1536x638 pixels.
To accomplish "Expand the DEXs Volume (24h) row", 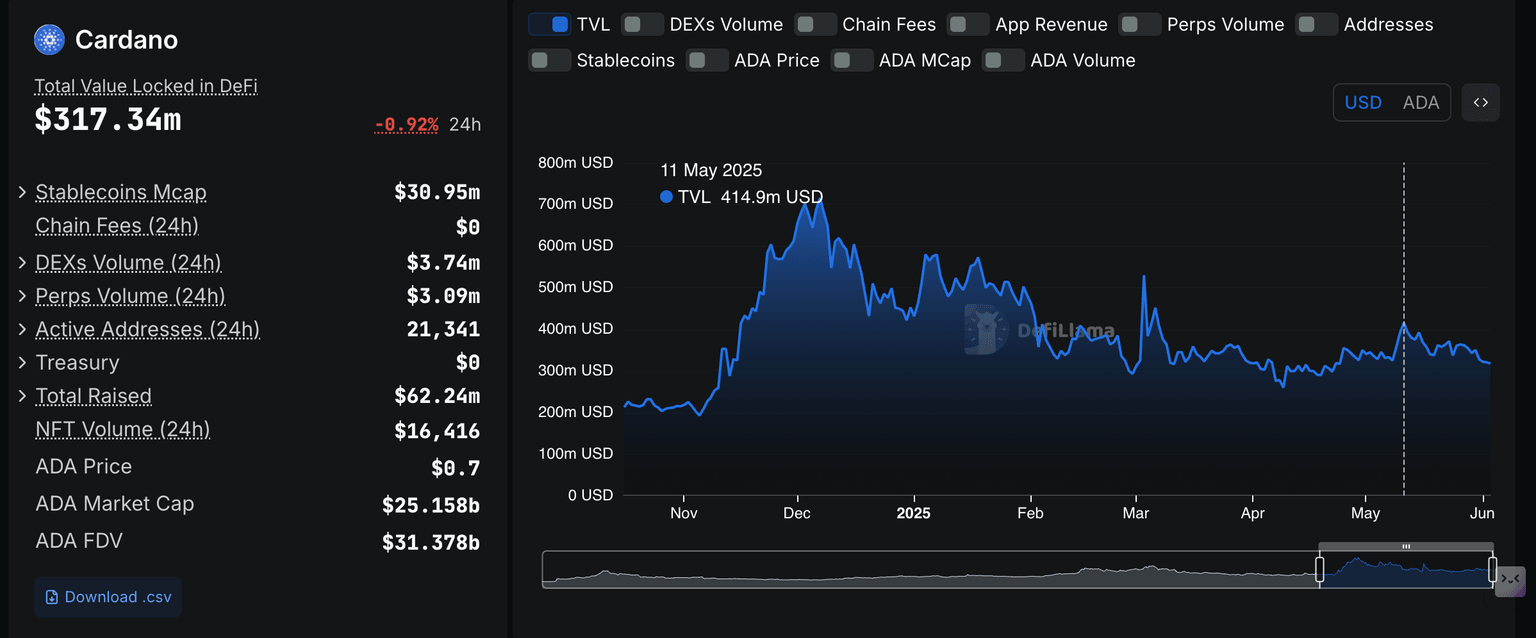I will click(x=22, y=263).
